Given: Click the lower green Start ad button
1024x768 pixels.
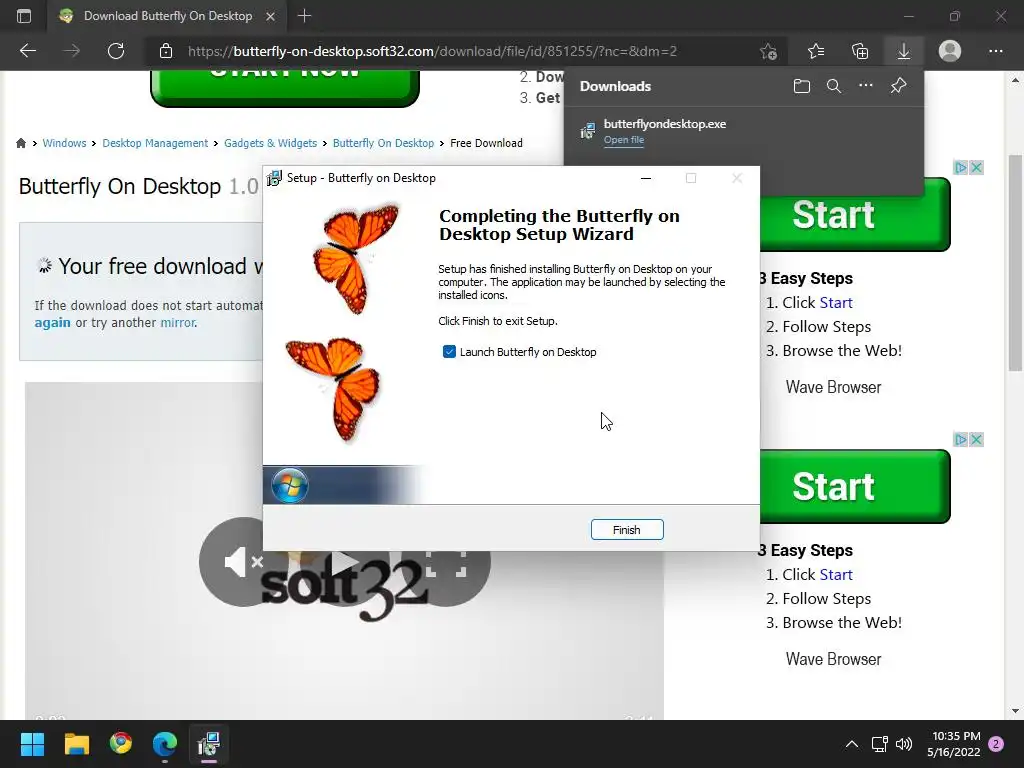Looking at the screenshot, I should pos(855,487).
